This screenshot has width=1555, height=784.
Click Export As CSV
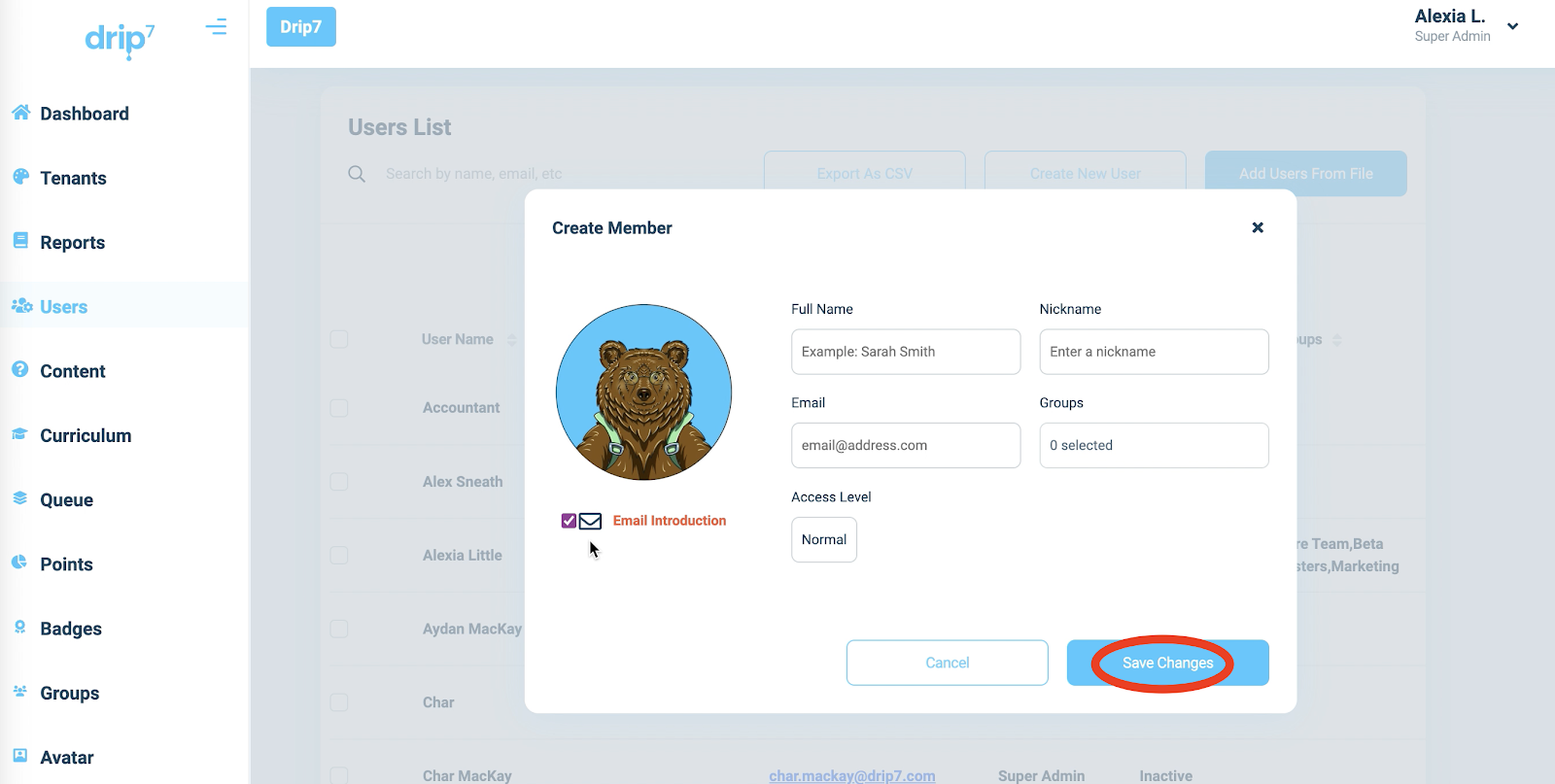(864, 173)
